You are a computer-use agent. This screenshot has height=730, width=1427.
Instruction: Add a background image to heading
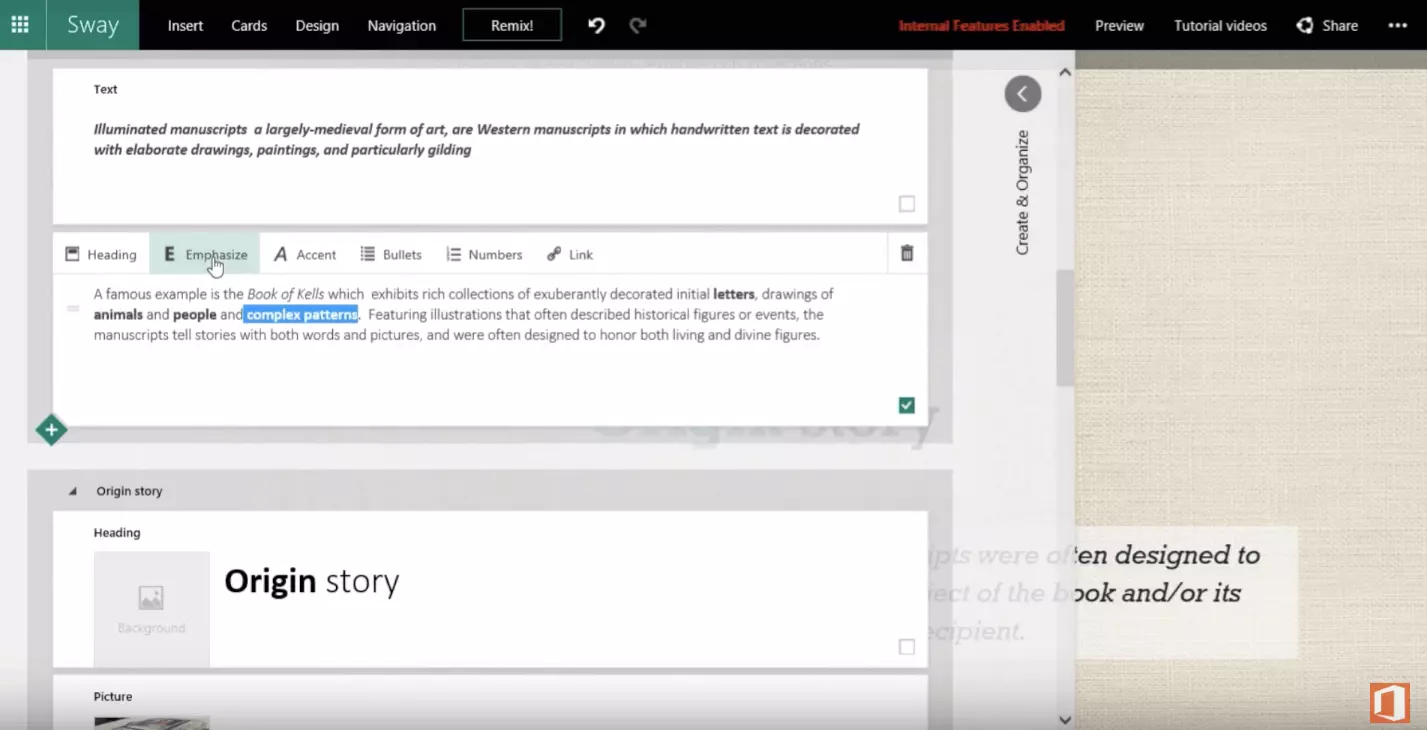[151, 608]
